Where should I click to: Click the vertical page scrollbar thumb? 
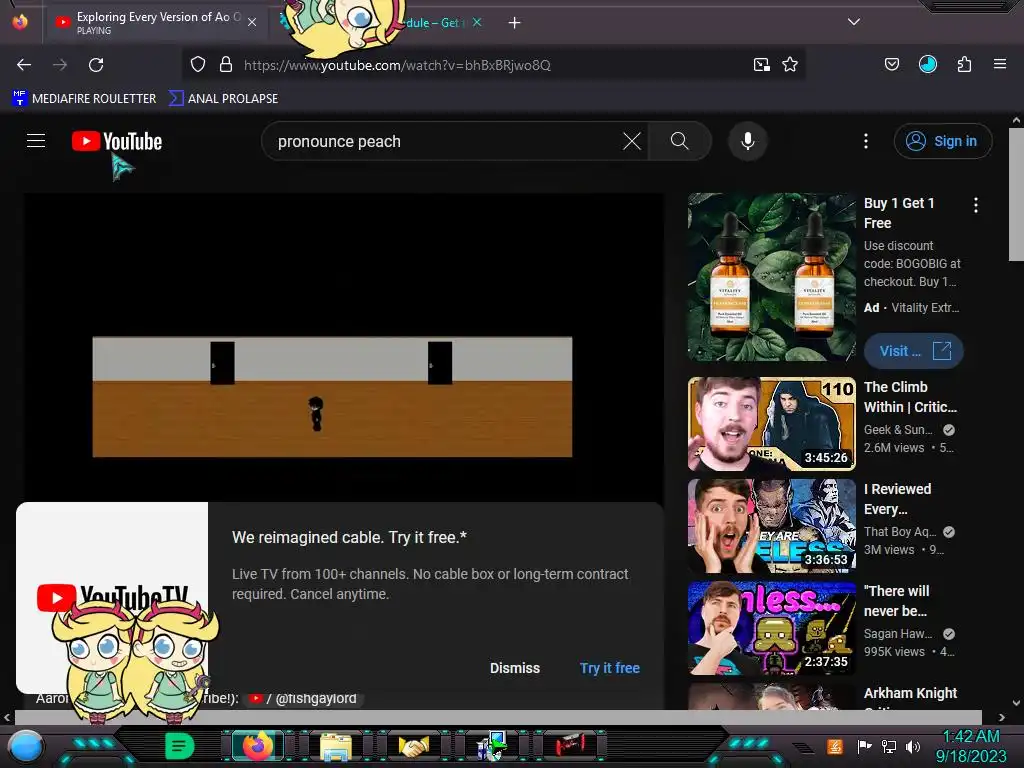[1016, 194]
